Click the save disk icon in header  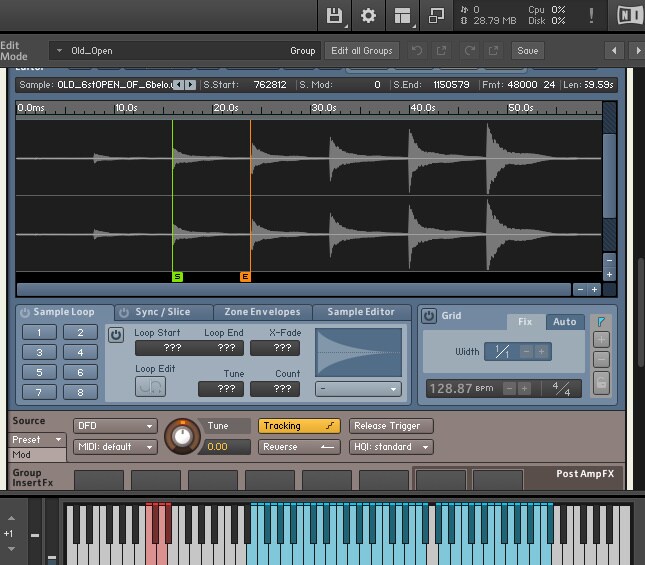tap(334, 16)
